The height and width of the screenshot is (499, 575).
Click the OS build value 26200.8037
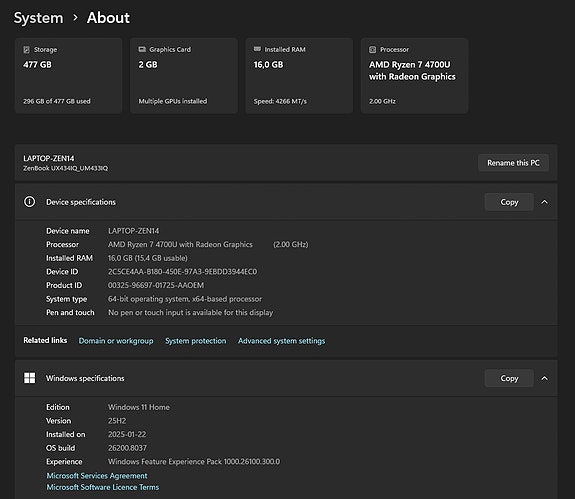click(127, 448)
